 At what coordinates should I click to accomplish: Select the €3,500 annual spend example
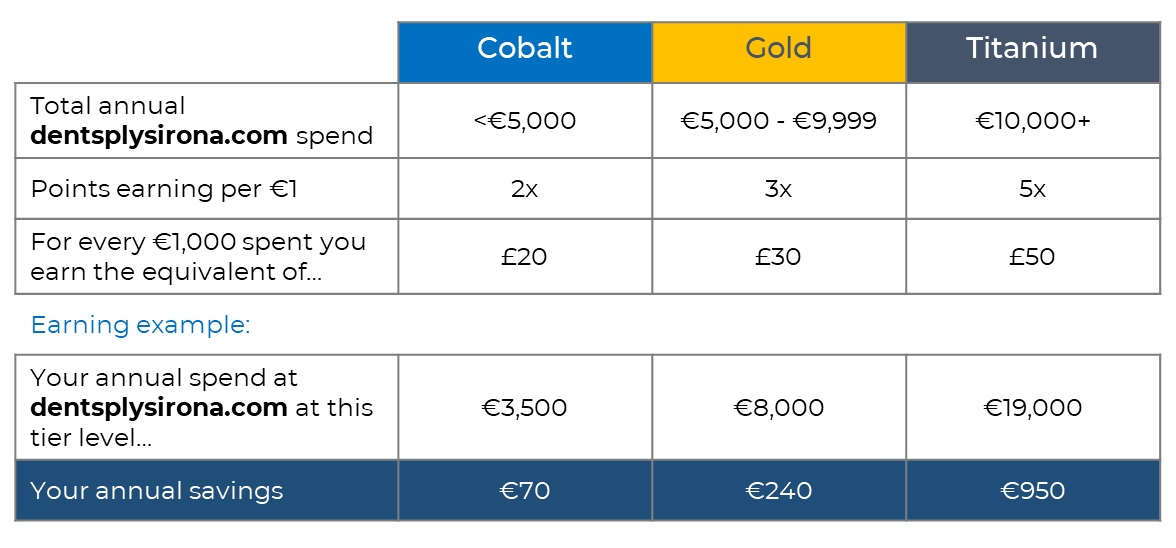pyautogui.click(x=525, y=408)
